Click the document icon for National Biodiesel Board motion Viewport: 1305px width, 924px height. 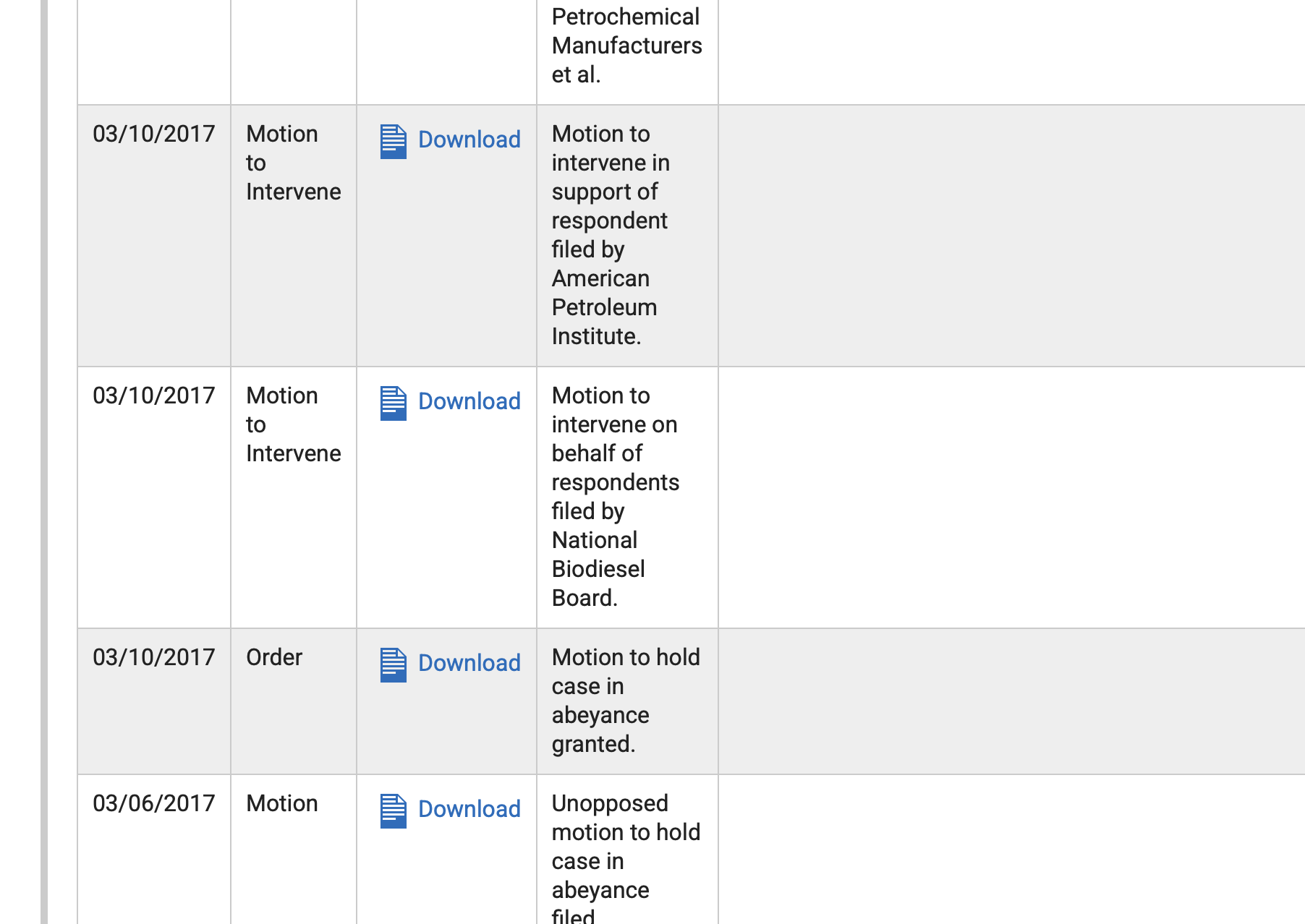coord(393,403)
